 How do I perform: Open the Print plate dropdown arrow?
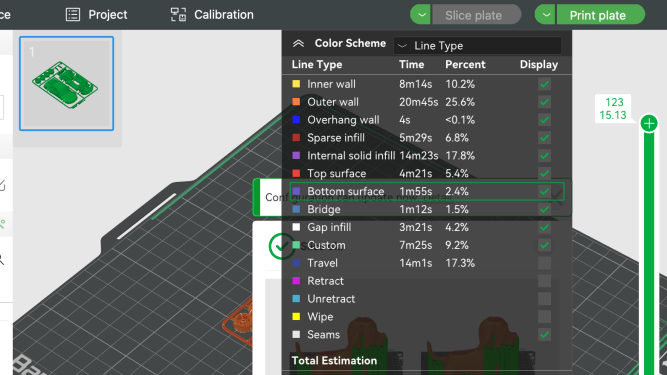pyautogui.click(x=546, y=15)
